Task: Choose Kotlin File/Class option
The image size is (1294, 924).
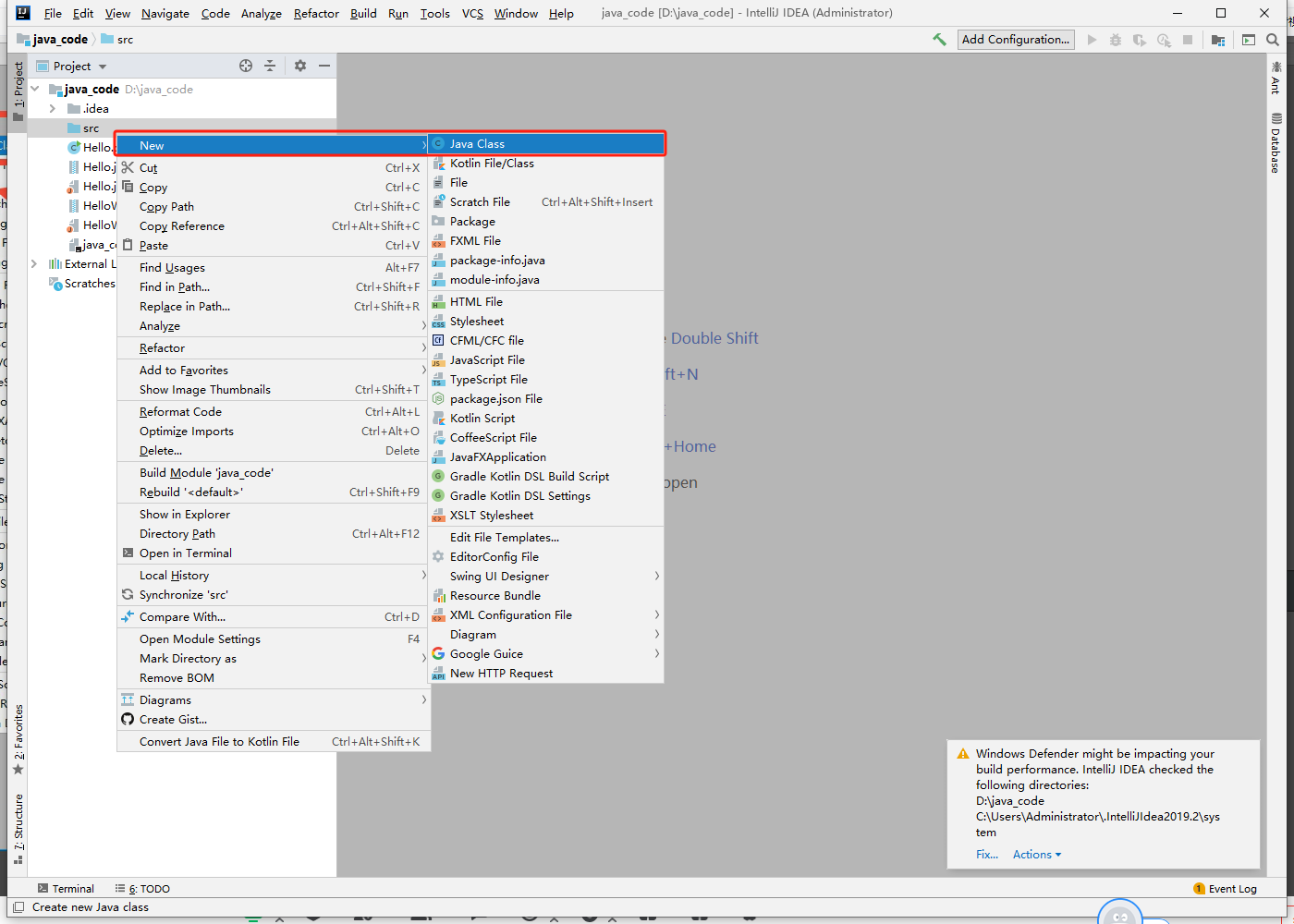Action: click(x=546, y=164)
